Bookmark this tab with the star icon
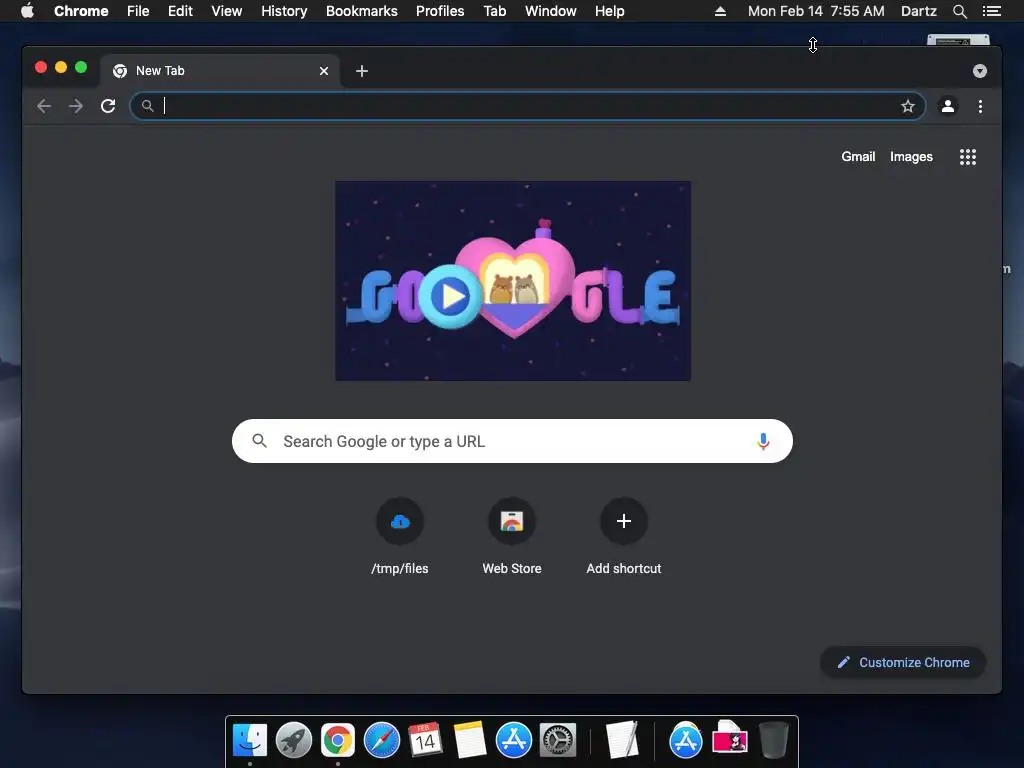This screenshot has height=768, width=1024. click(x=908, y=106)
